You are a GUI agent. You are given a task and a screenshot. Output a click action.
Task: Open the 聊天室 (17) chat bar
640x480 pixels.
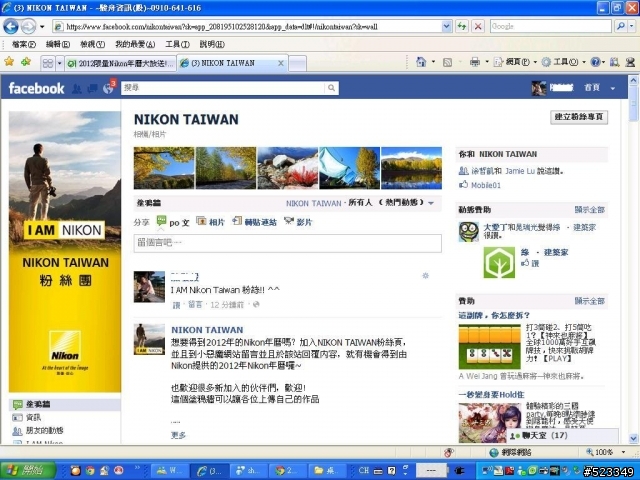(562, 436)
